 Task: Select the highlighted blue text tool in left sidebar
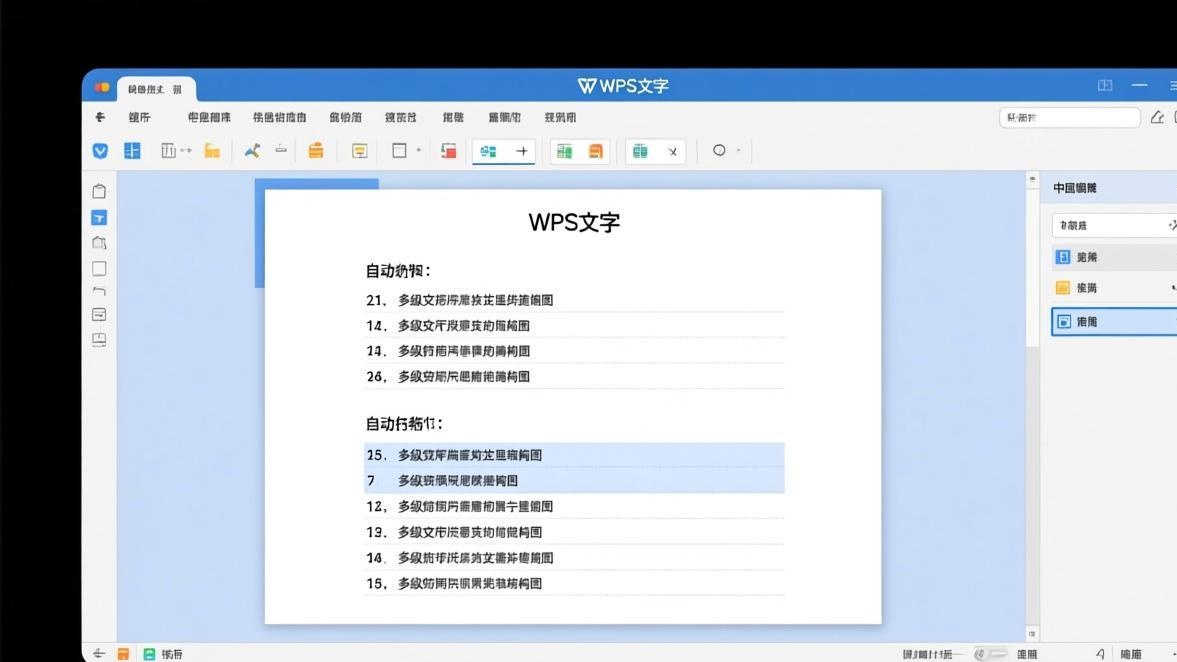point(99,218)
